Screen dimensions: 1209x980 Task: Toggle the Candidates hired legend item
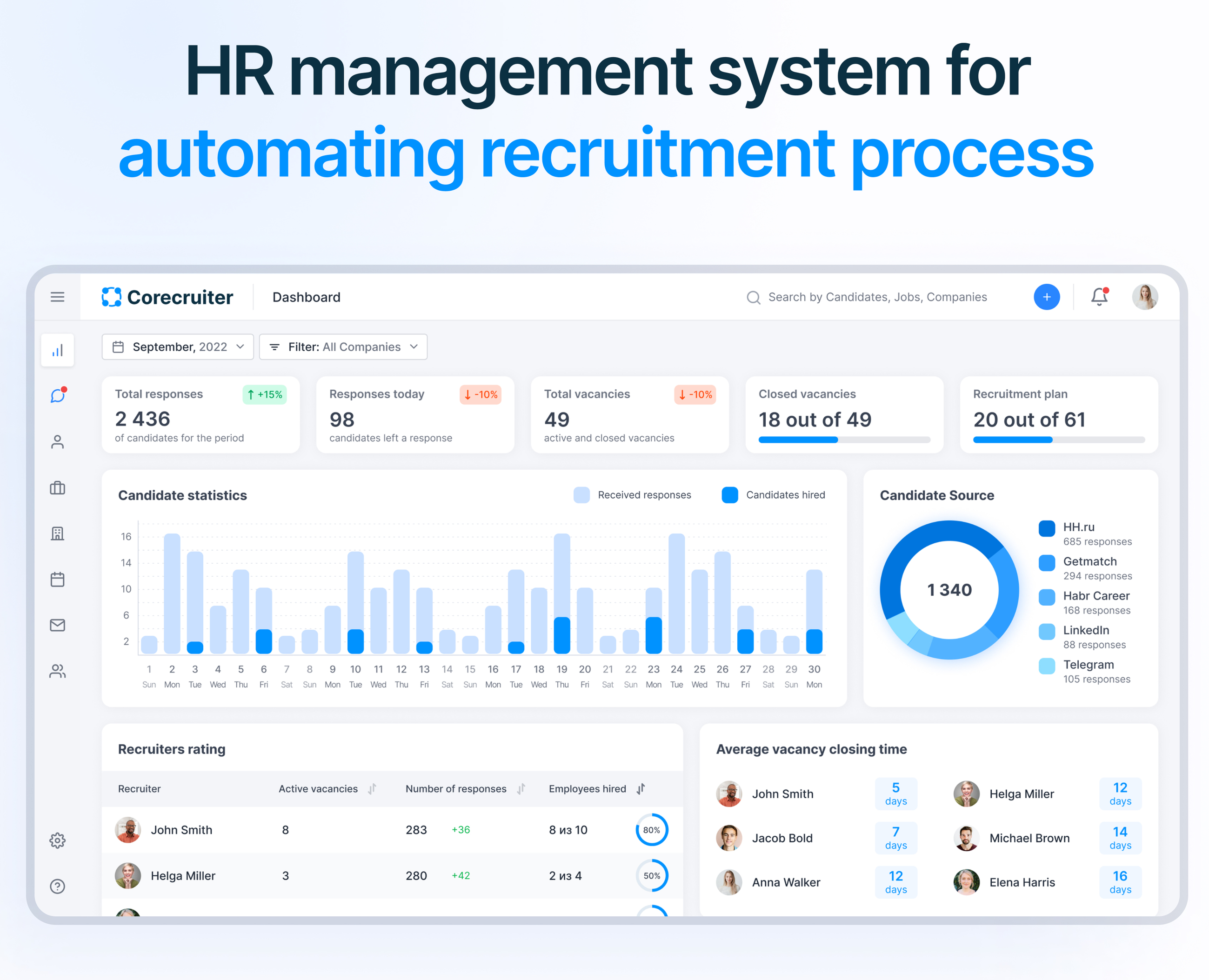(774, 495)
